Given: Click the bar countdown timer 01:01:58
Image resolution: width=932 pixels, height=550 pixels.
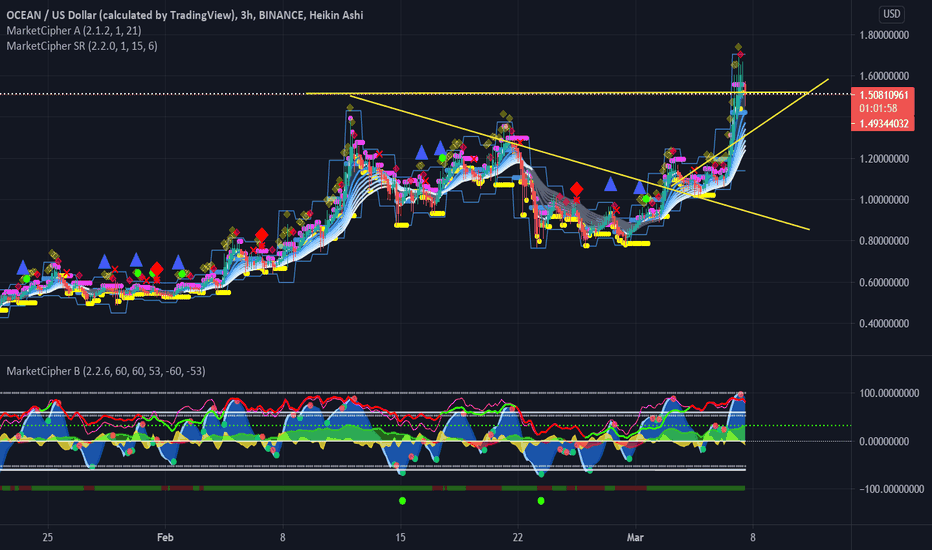Looking at the screenshot, I should 878,108.
